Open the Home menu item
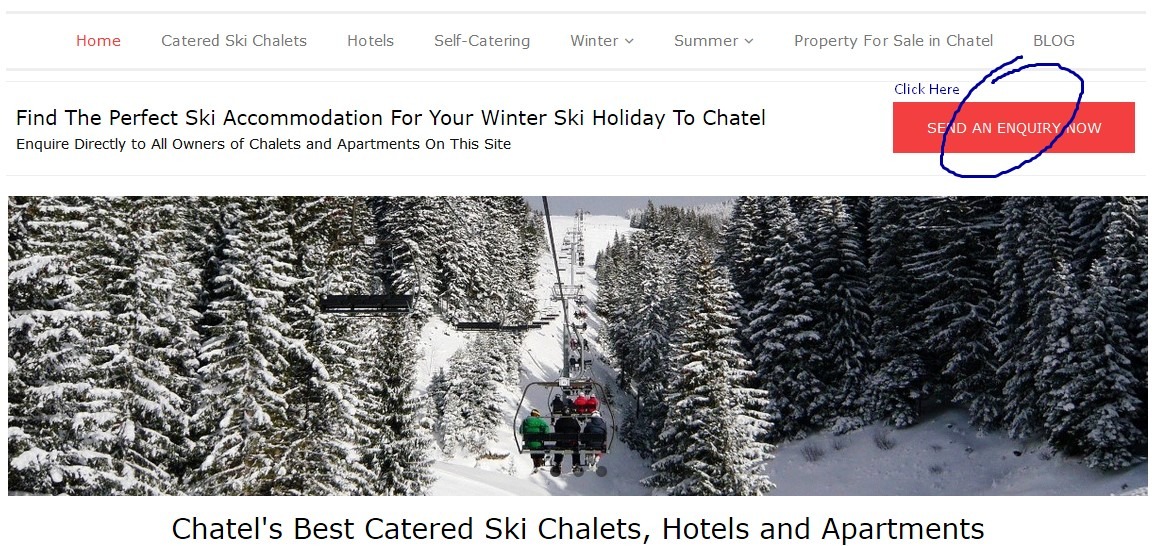 (98, 41)
